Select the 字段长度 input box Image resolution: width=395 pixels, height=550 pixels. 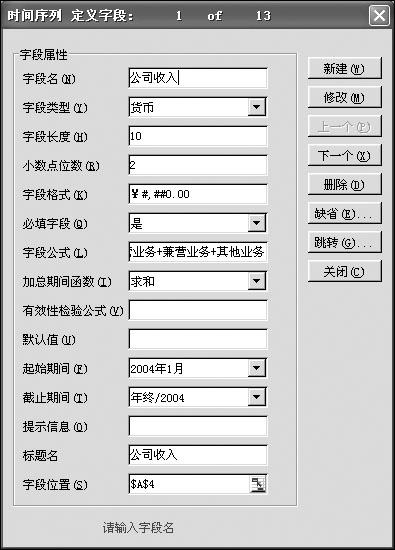pos(198,136)
